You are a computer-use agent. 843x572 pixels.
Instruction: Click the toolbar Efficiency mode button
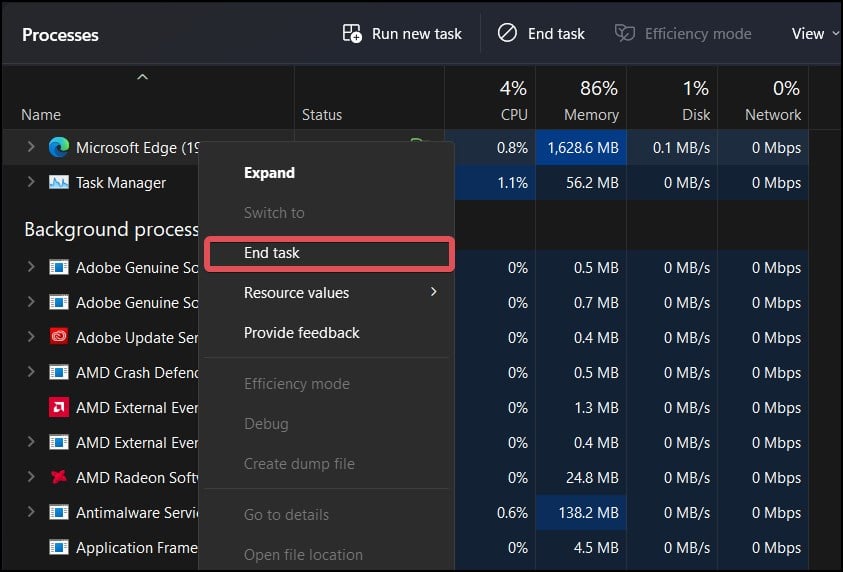[x=683, y=33]
